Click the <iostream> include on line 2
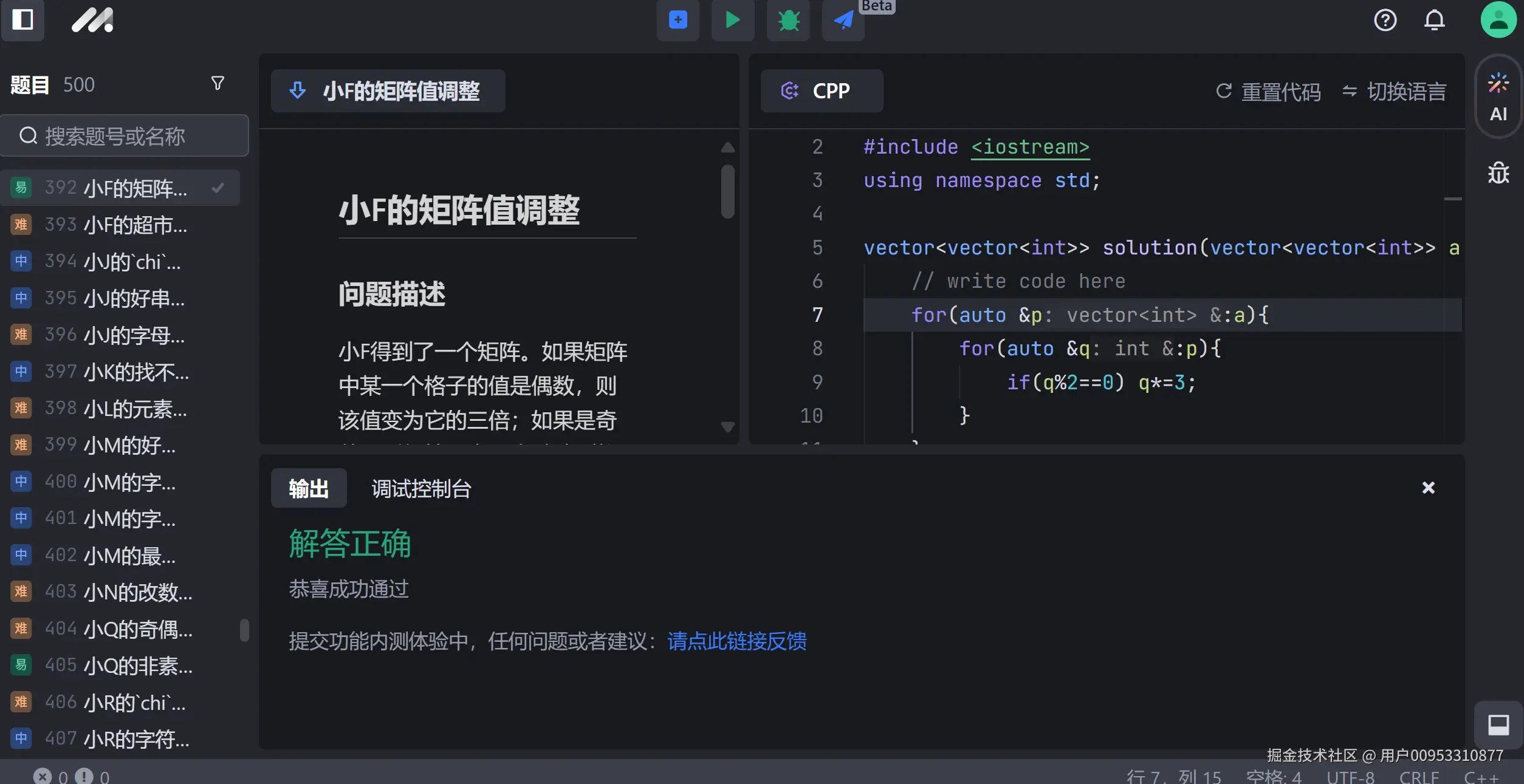1524x784 pixels. [1030, 147]
